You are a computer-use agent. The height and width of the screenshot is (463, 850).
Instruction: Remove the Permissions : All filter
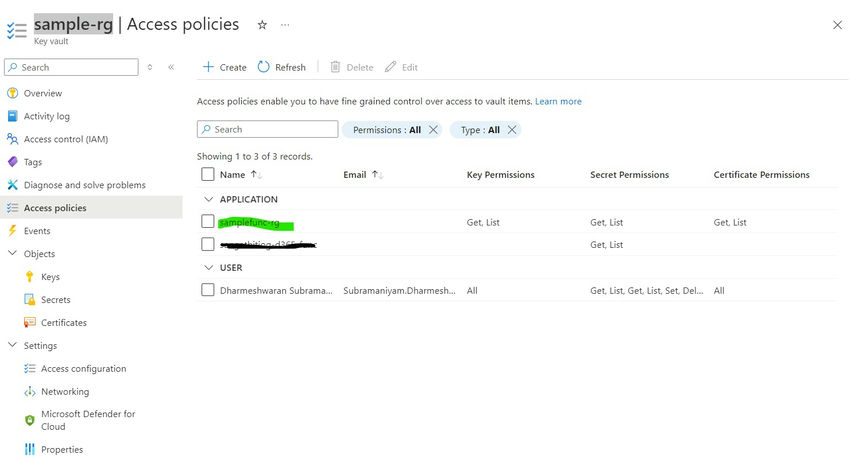tap(433, 130)
